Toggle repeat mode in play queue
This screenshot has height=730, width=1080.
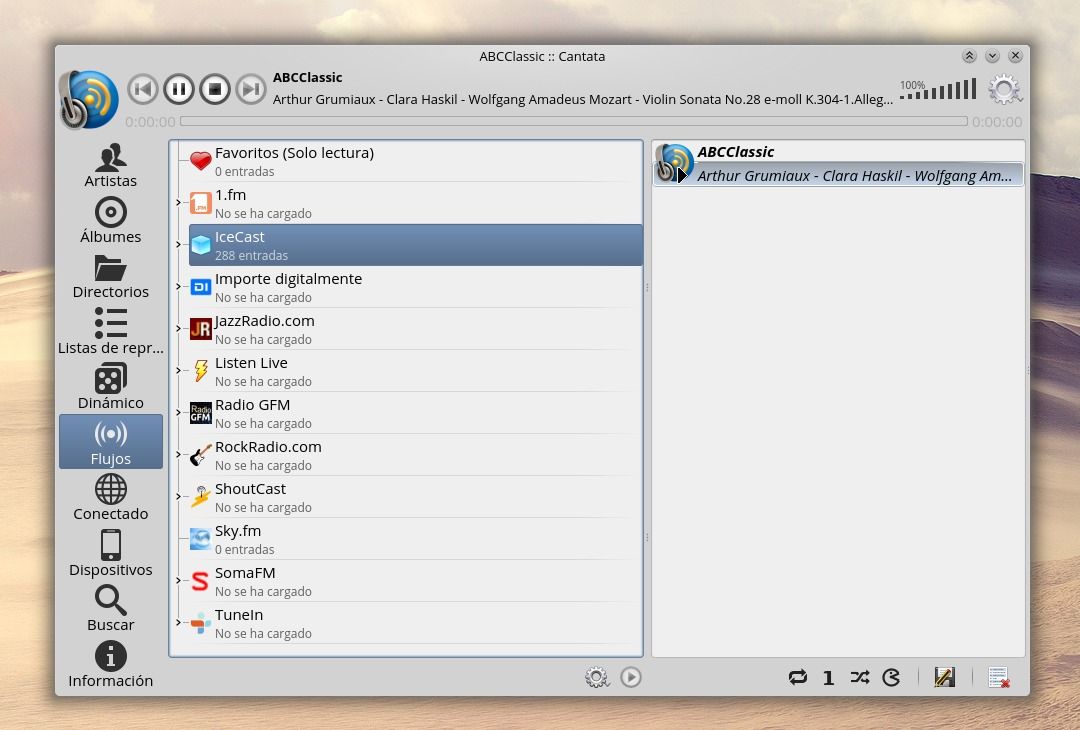(x=797, y=677)
